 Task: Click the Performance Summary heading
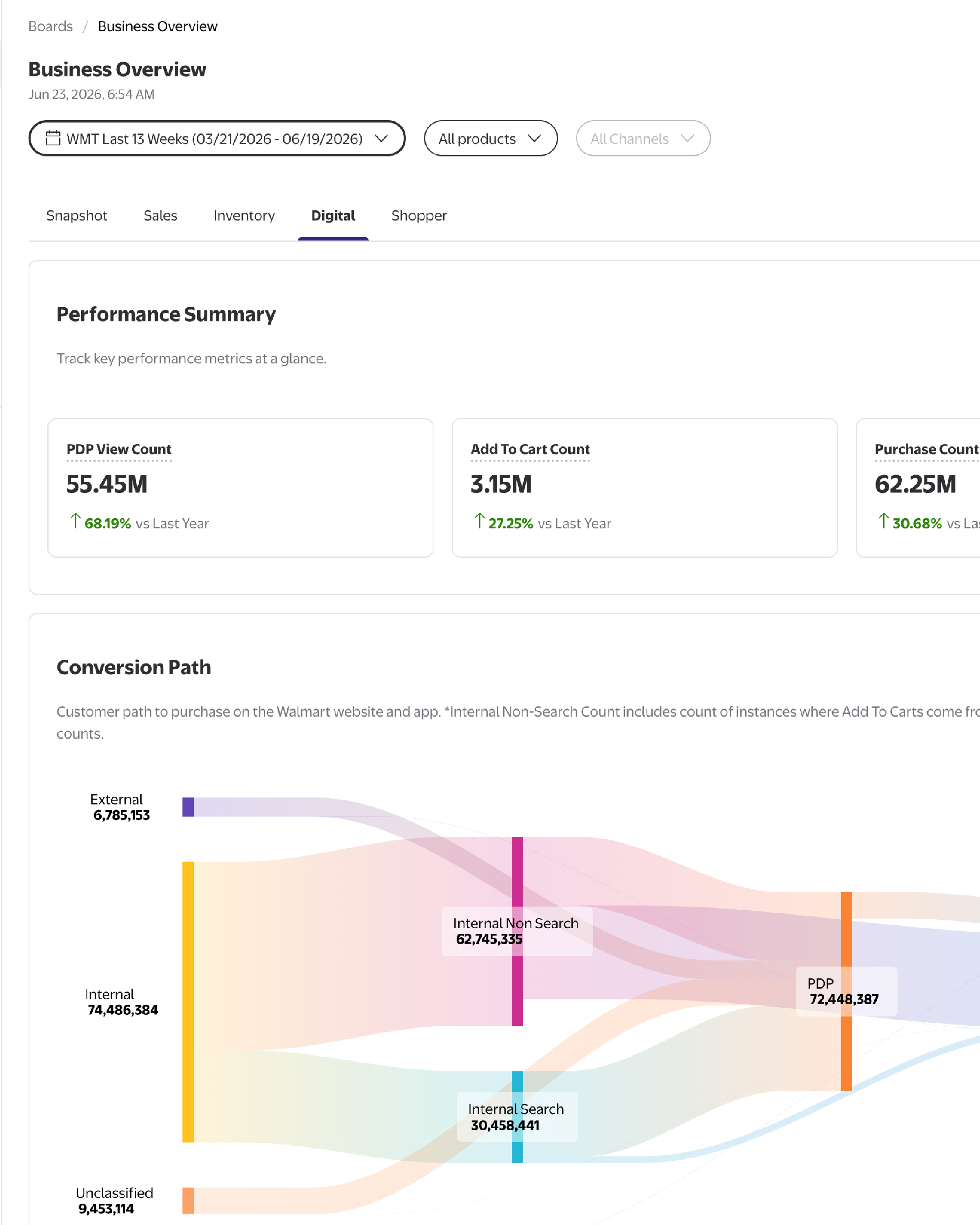[x=166, y=314]
